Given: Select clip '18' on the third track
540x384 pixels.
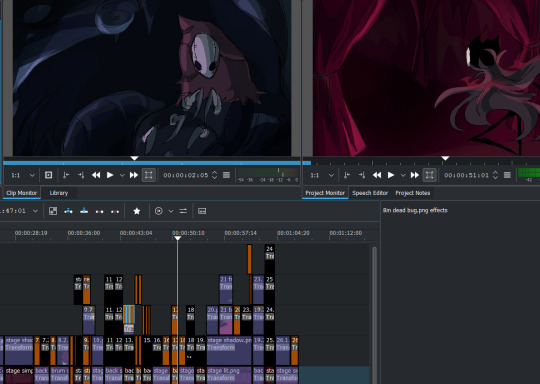Looking at the screenshot, I should point(190,320).
